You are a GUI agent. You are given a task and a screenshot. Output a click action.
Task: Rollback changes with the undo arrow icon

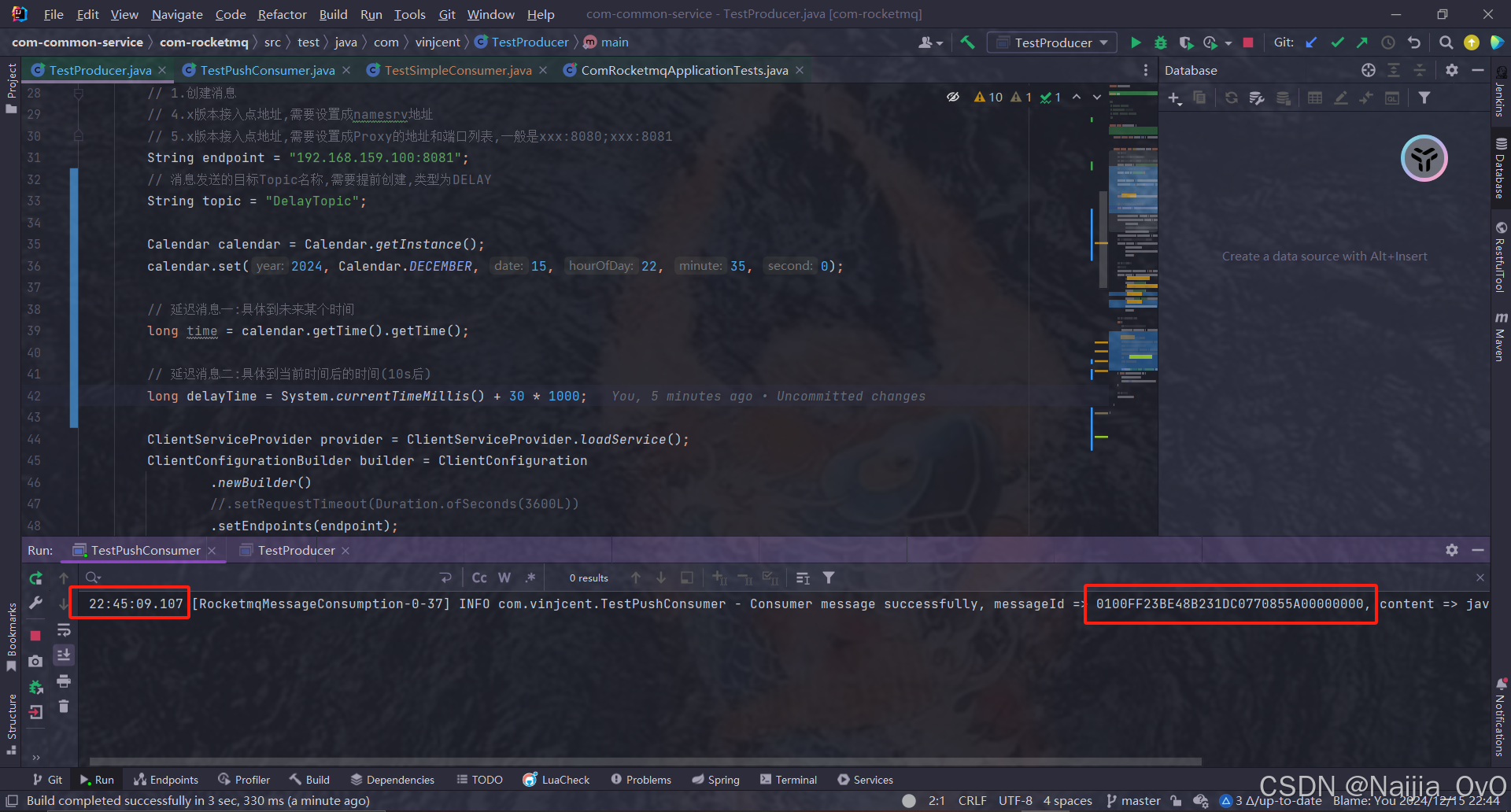click(x=1414, y=42)
